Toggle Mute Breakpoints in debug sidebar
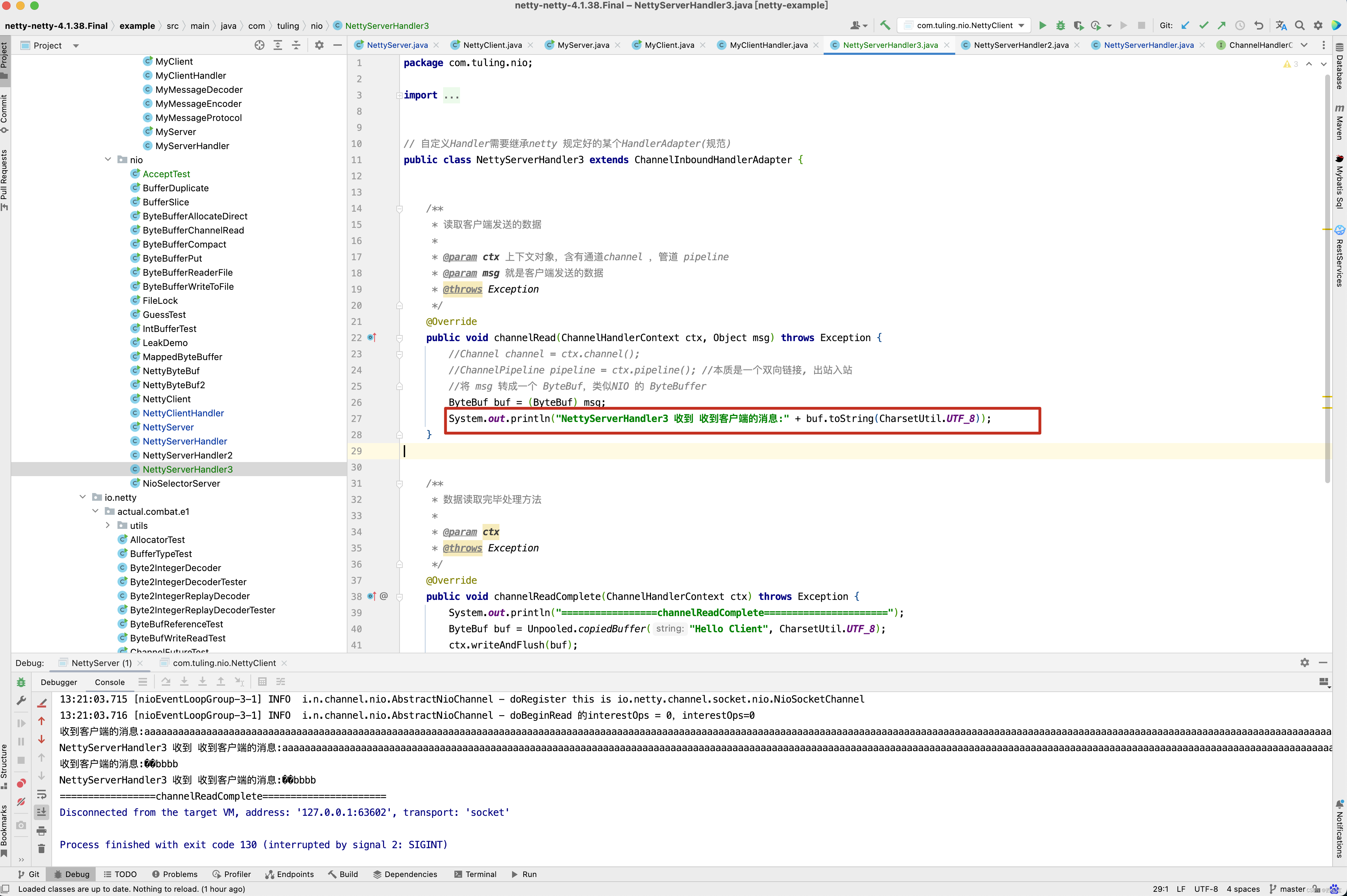 tap(21, 802)
